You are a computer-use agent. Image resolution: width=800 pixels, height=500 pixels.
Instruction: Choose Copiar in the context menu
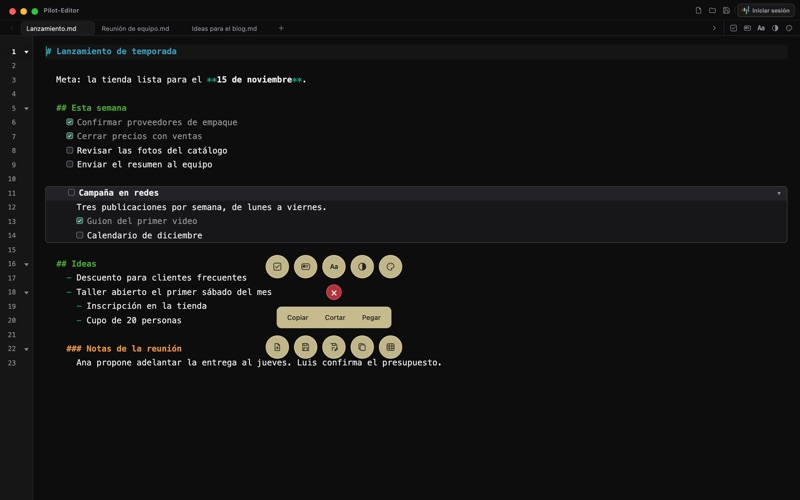pos(297,317)
